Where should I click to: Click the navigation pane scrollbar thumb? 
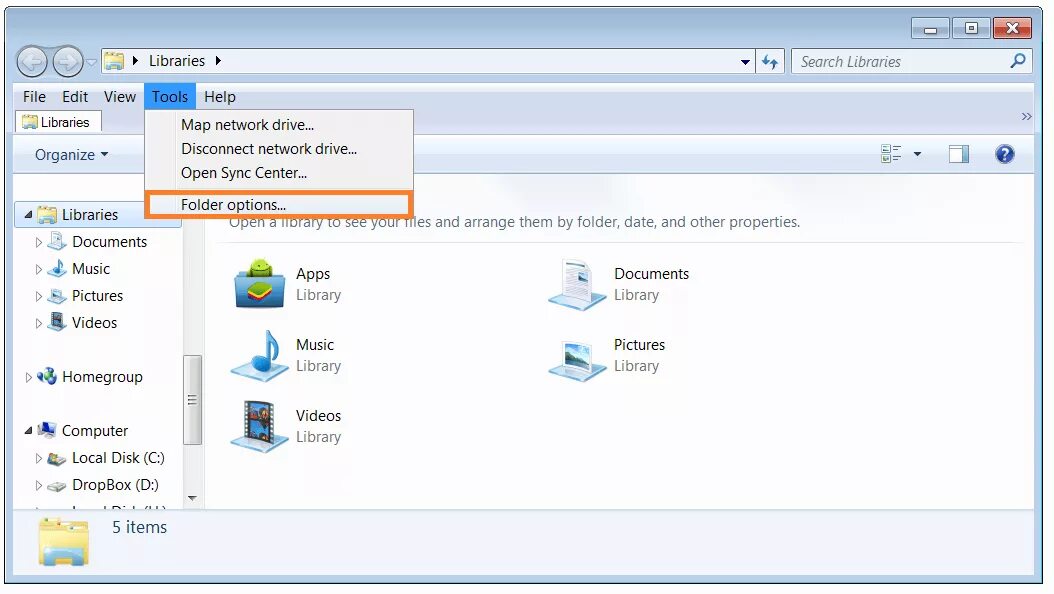pyautogui.click(x=192, y=400)
